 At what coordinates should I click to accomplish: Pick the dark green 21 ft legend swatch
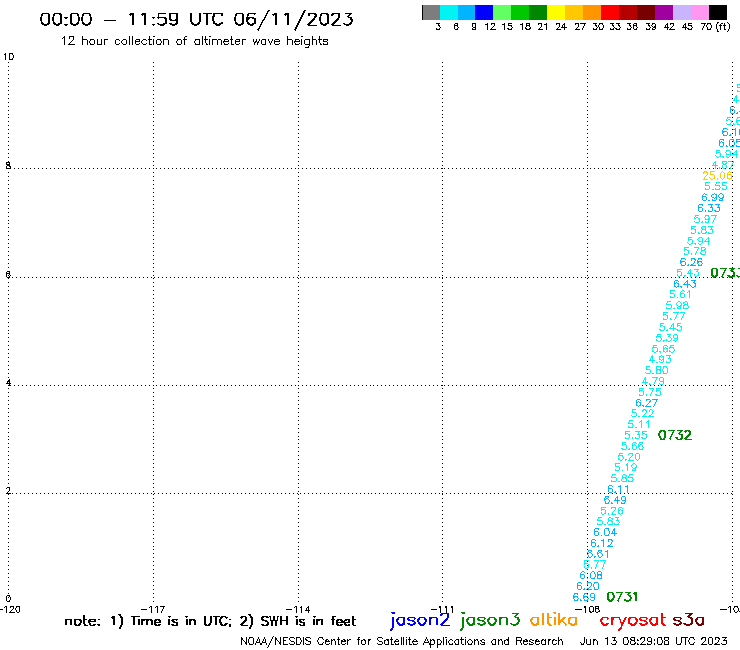click(x=538, y=12)
